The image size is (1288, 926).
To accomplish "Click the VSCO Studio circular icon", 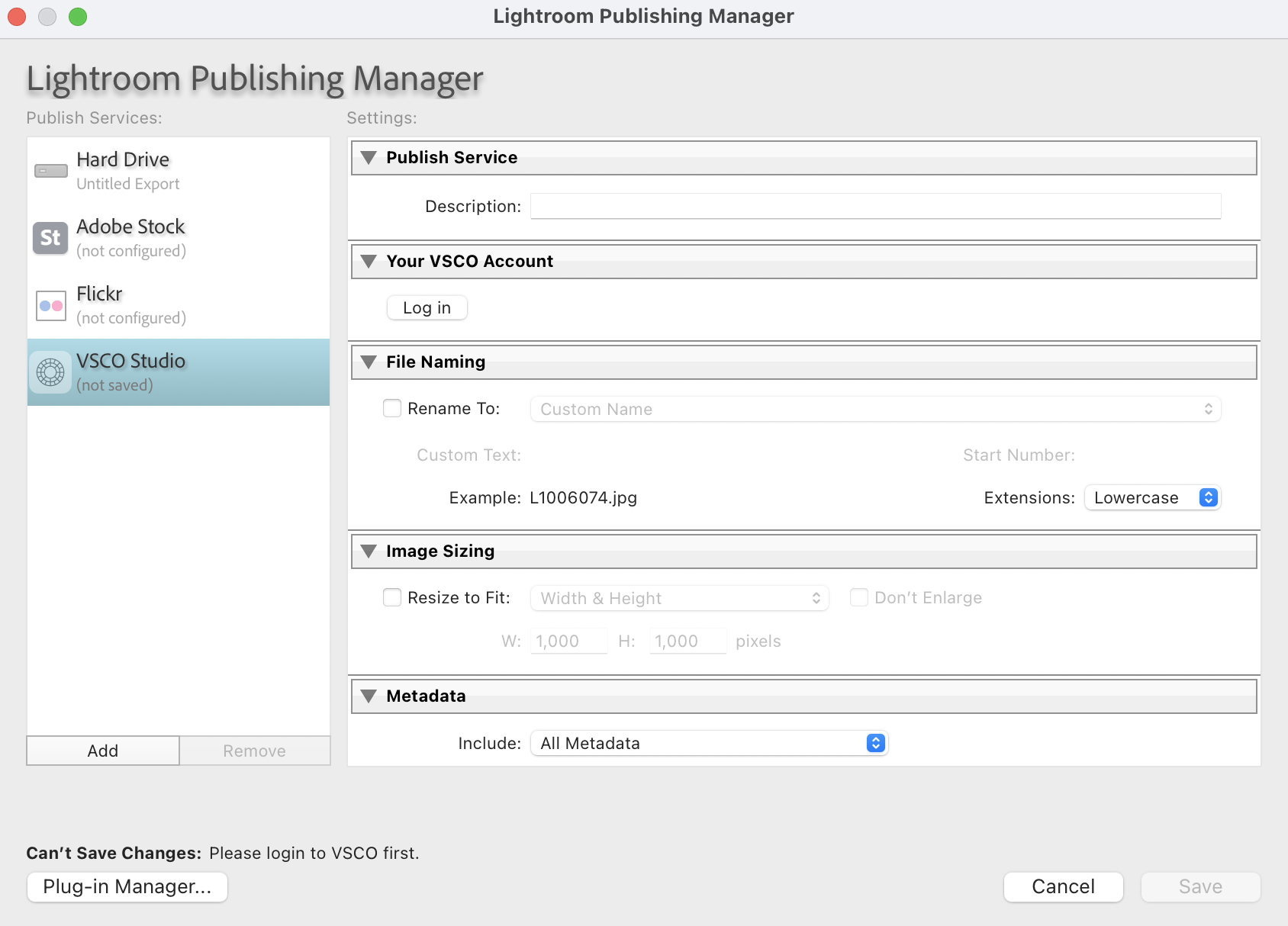I will pyautogui.click(x=50, y=372).
